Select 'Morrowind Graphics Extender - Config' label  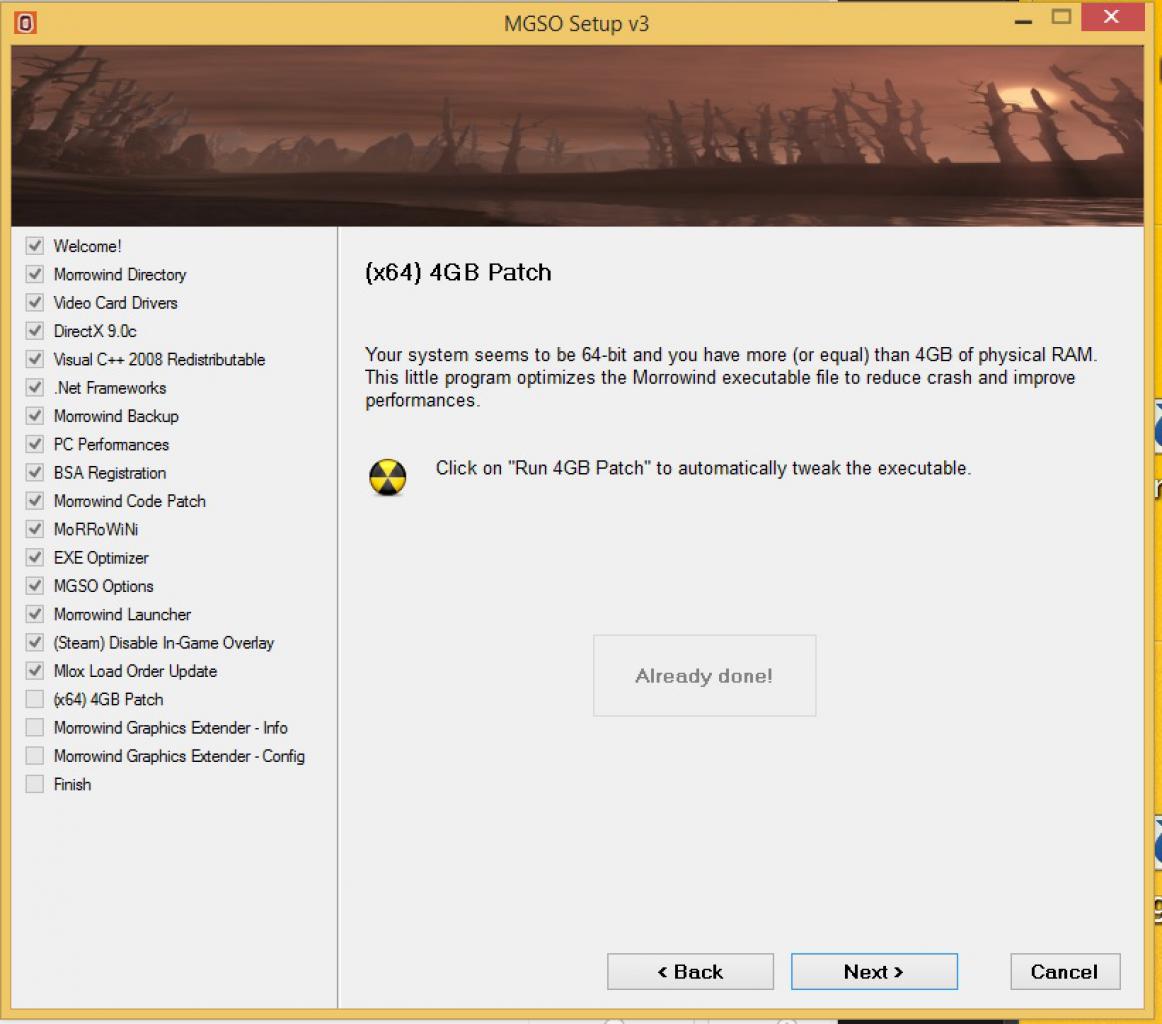pyautogui.click(x=179, y=757)
